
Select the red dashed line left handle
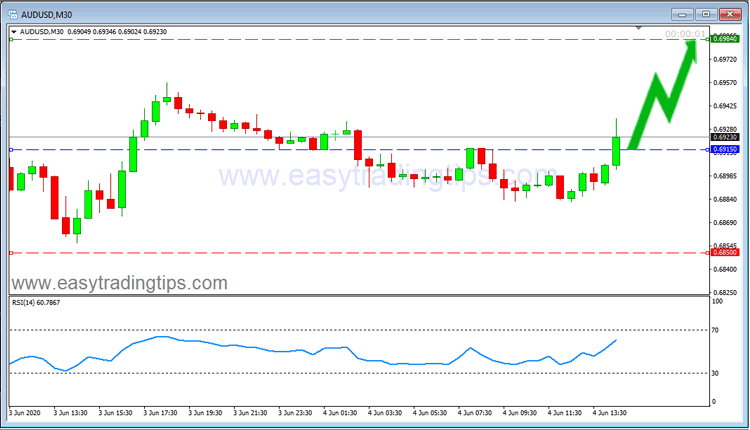(10, 253)
